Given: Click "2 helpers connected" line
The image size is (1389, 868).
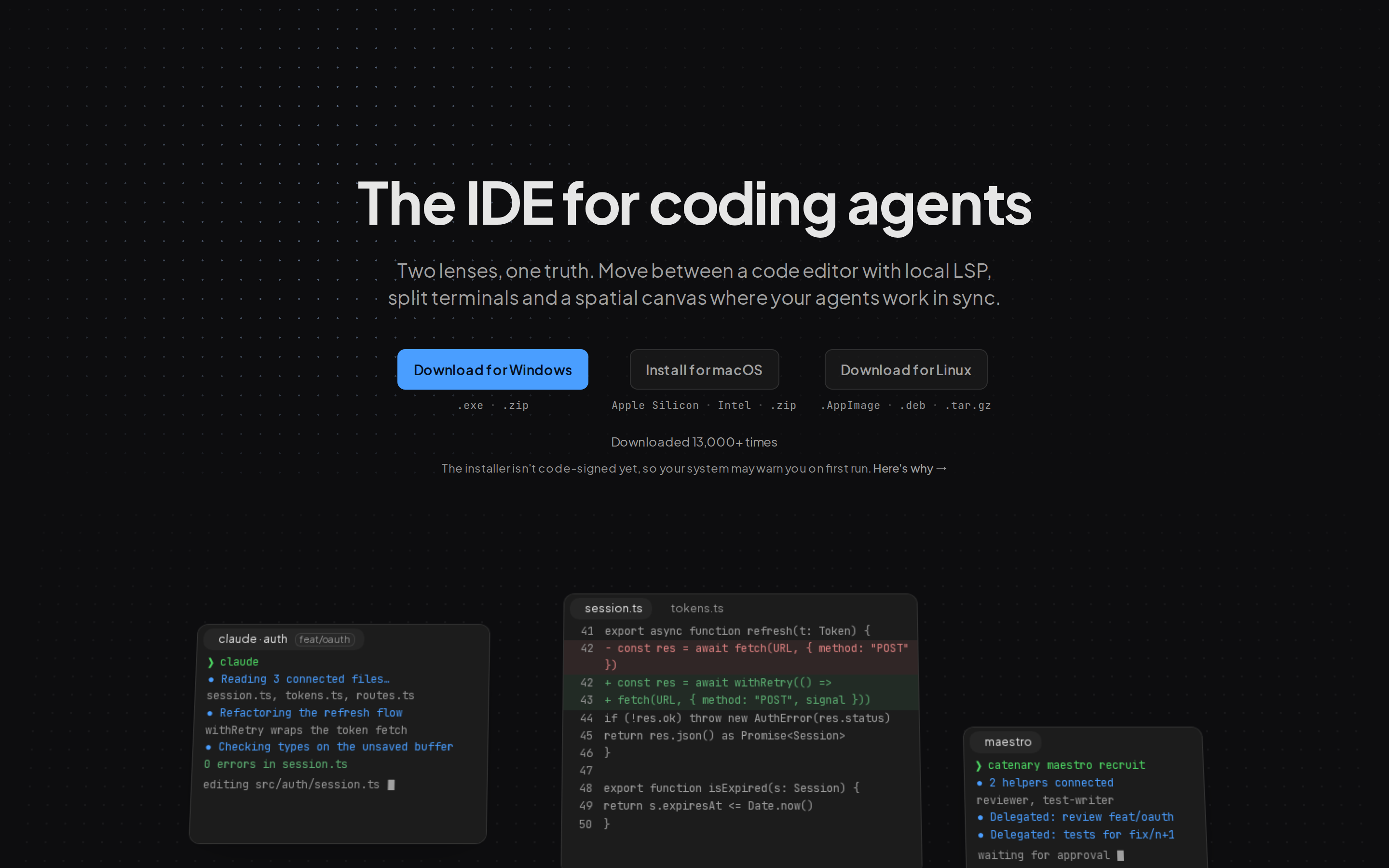Looking at the screenshot, I should [x=1045, y=783].
